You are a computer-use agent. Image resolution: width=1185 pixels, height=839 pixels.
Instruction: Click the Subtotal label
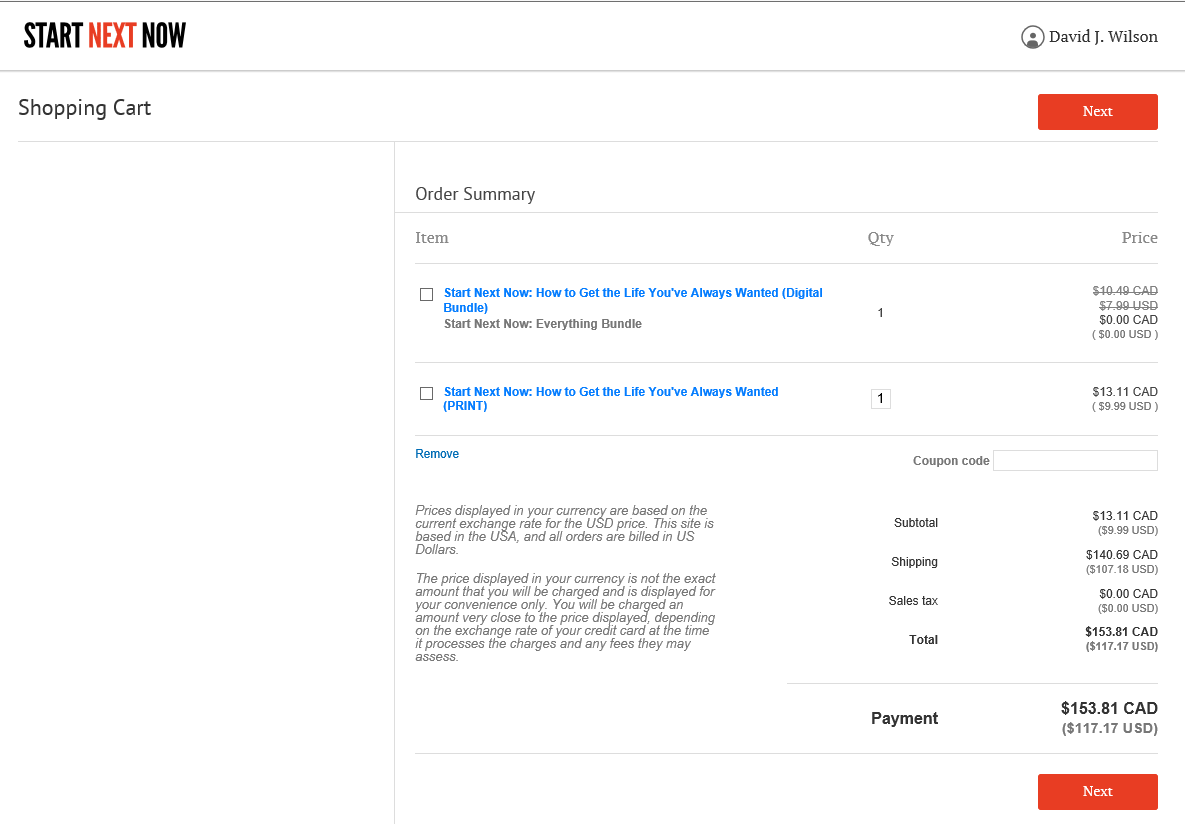tap(915, 522)
